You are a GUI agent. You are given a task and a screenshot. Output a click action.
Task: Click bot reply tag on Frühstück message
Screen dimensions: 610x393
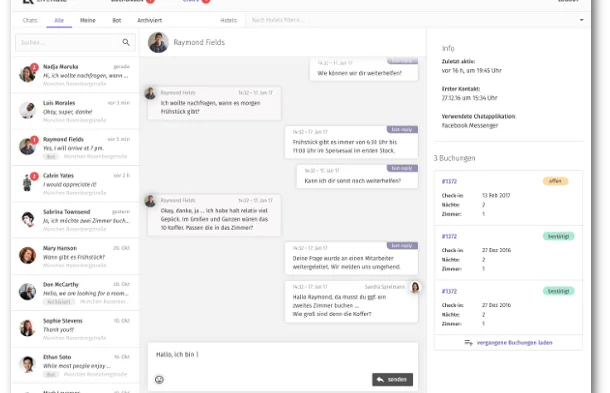pyautogui.click(x=402, y=129)
